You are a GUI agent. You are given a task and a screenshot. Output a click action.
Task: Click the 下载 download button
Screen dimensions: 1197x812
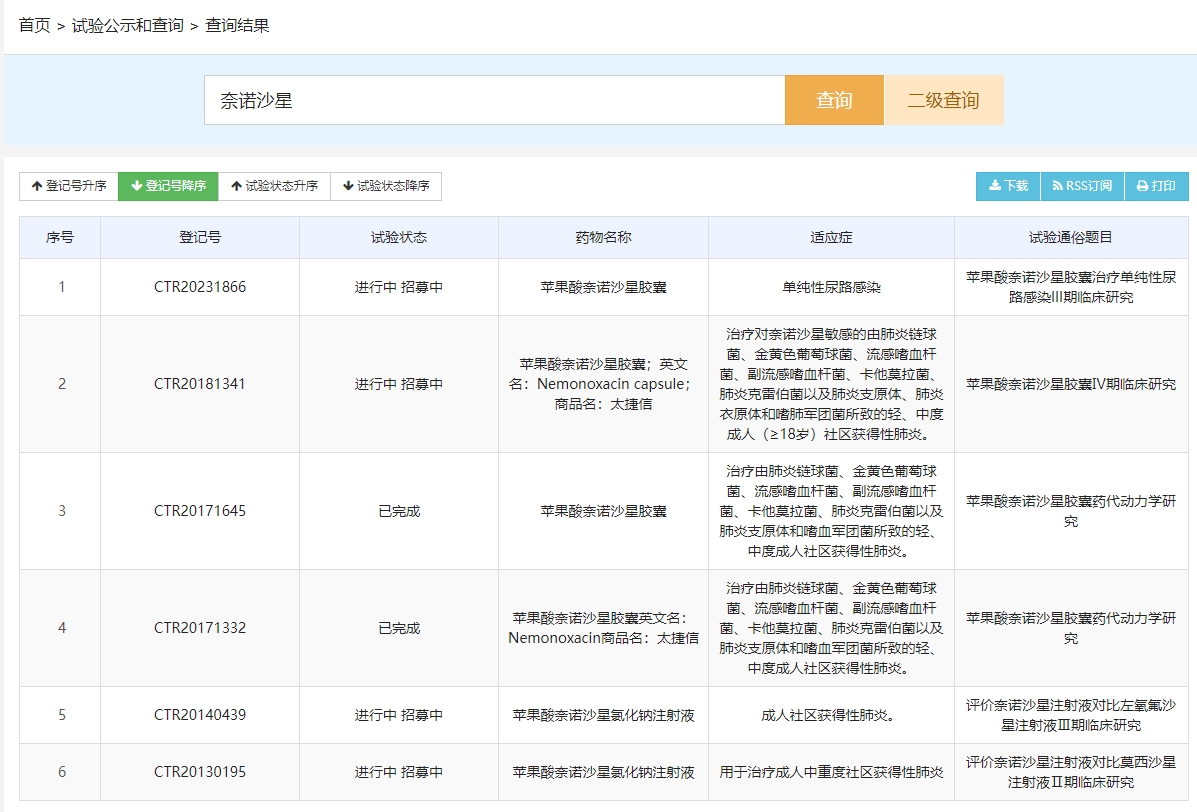[x=1008, y=186]
